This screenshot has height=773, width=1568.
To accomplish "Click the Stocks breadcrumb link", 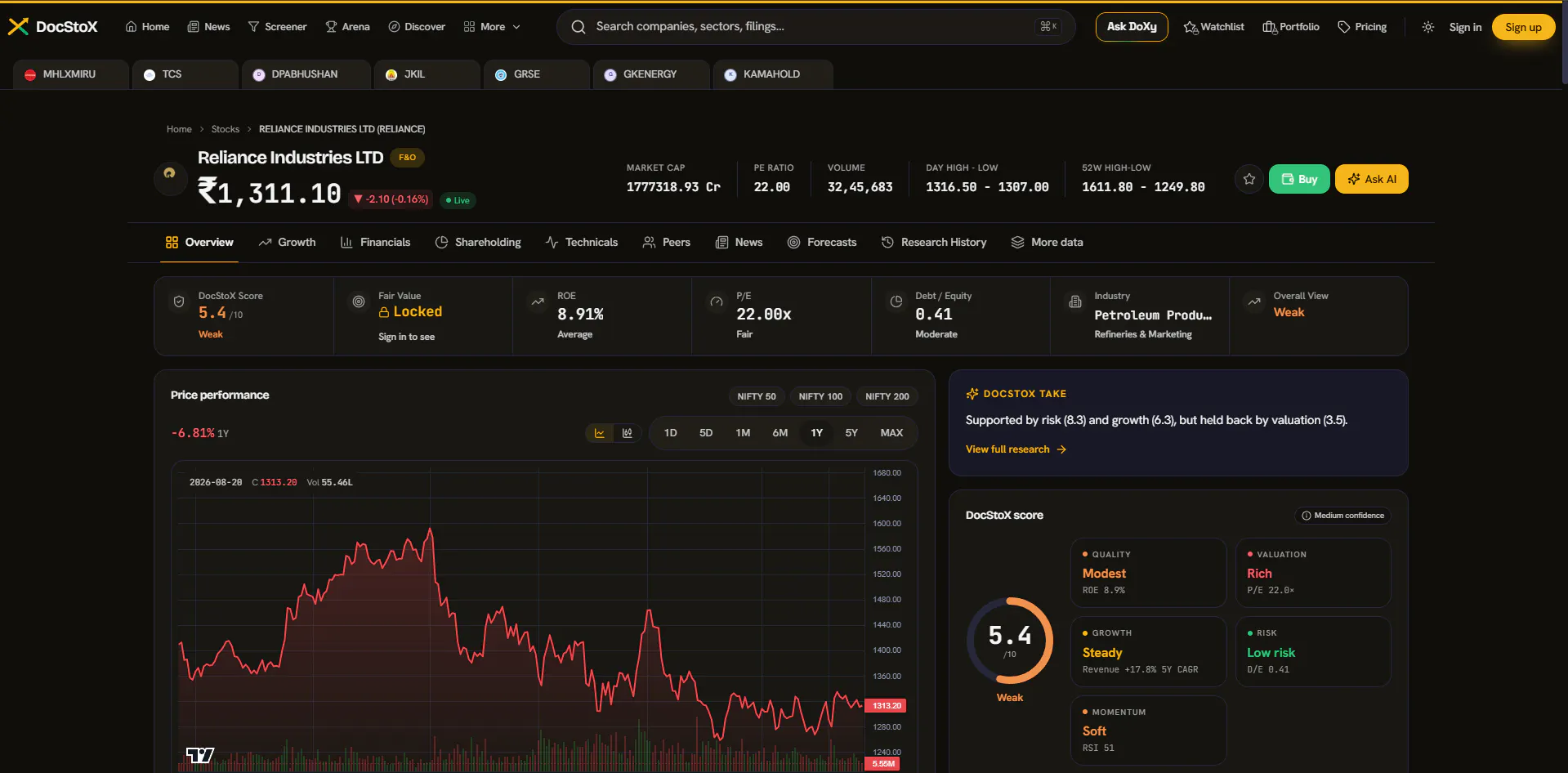I will (x=226, y=129).
